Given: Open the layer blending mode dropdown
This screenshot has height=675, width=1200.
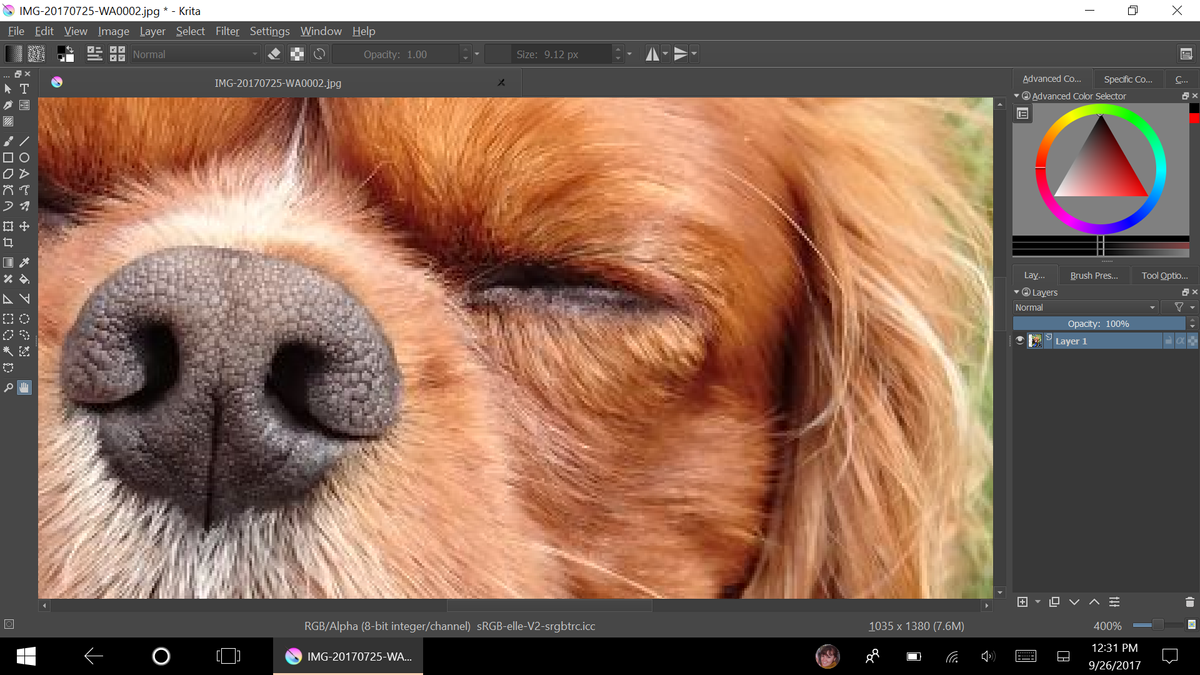Looking at the screenshot, I should click(1084, 307).
